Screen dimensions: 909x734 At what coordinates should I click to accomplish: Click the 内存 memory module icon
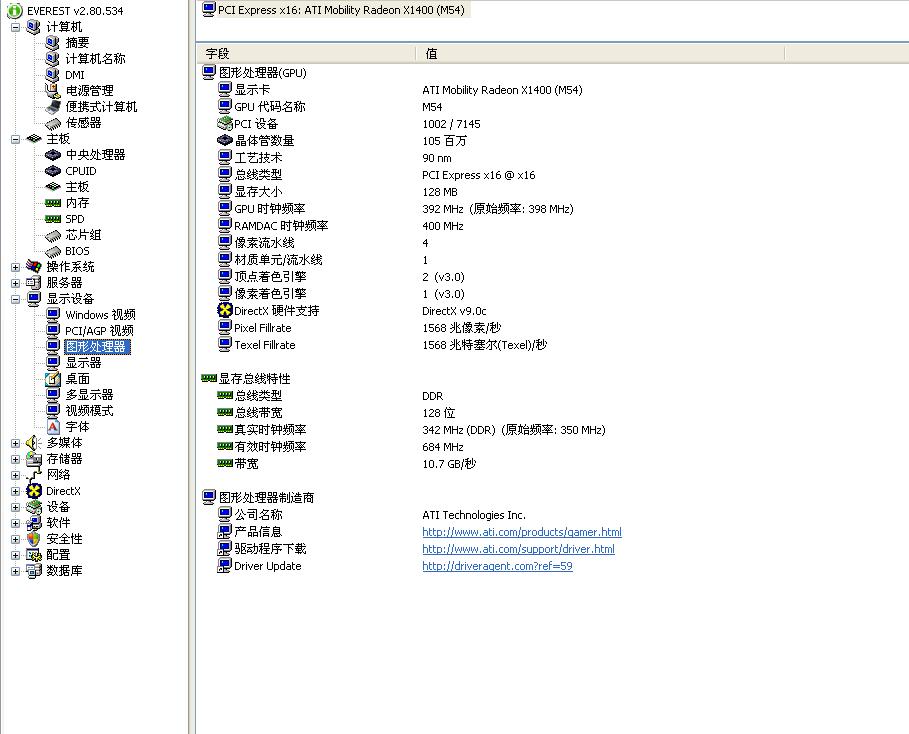pyautogui.click(x=53, y=203)
